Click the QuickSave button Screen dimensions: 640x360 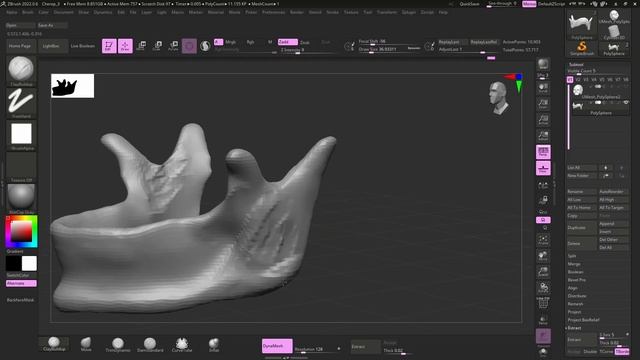click(469, 4)
